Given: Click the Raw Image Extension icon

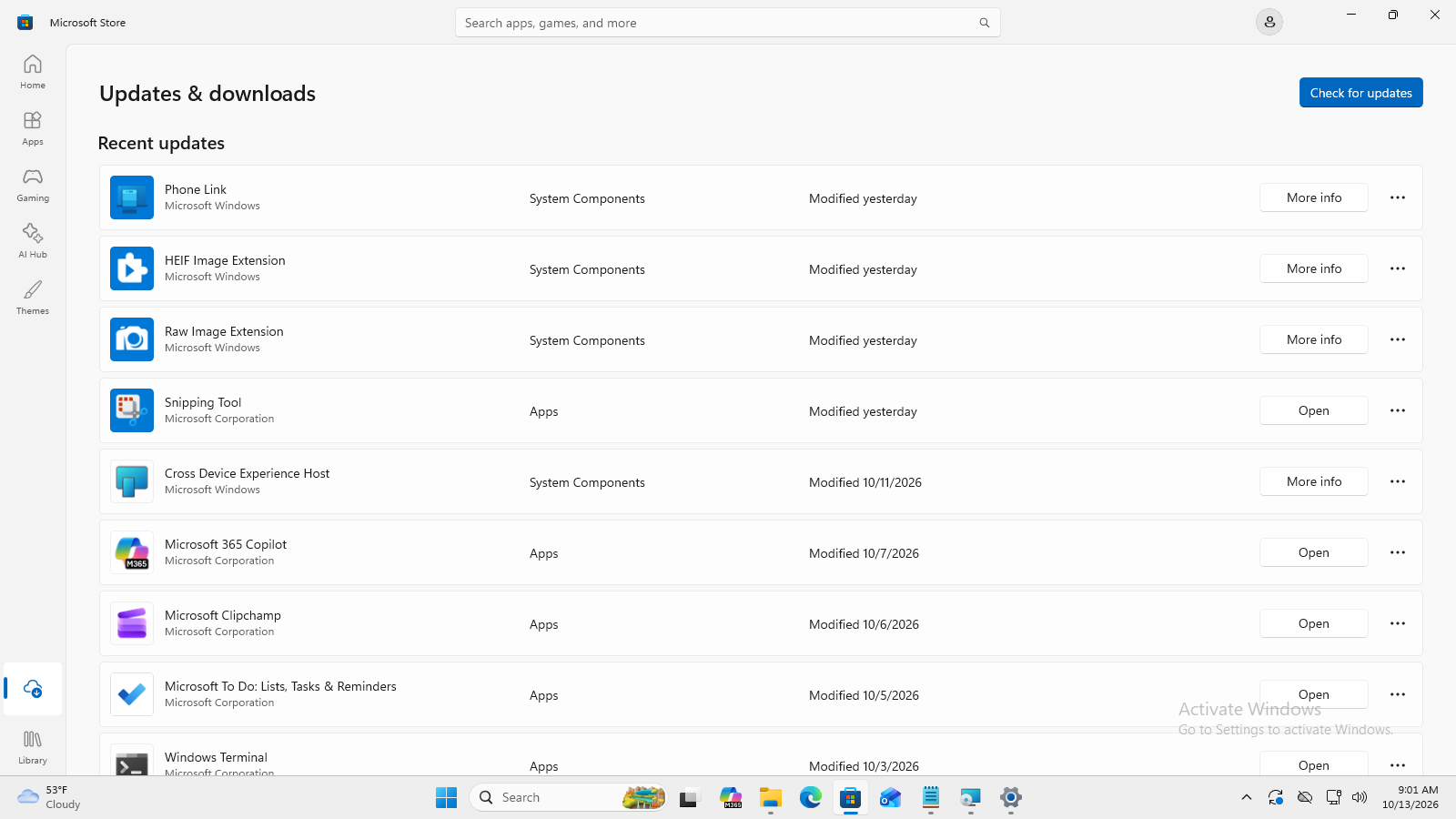Looking at the screenshot, I should 132,339.
